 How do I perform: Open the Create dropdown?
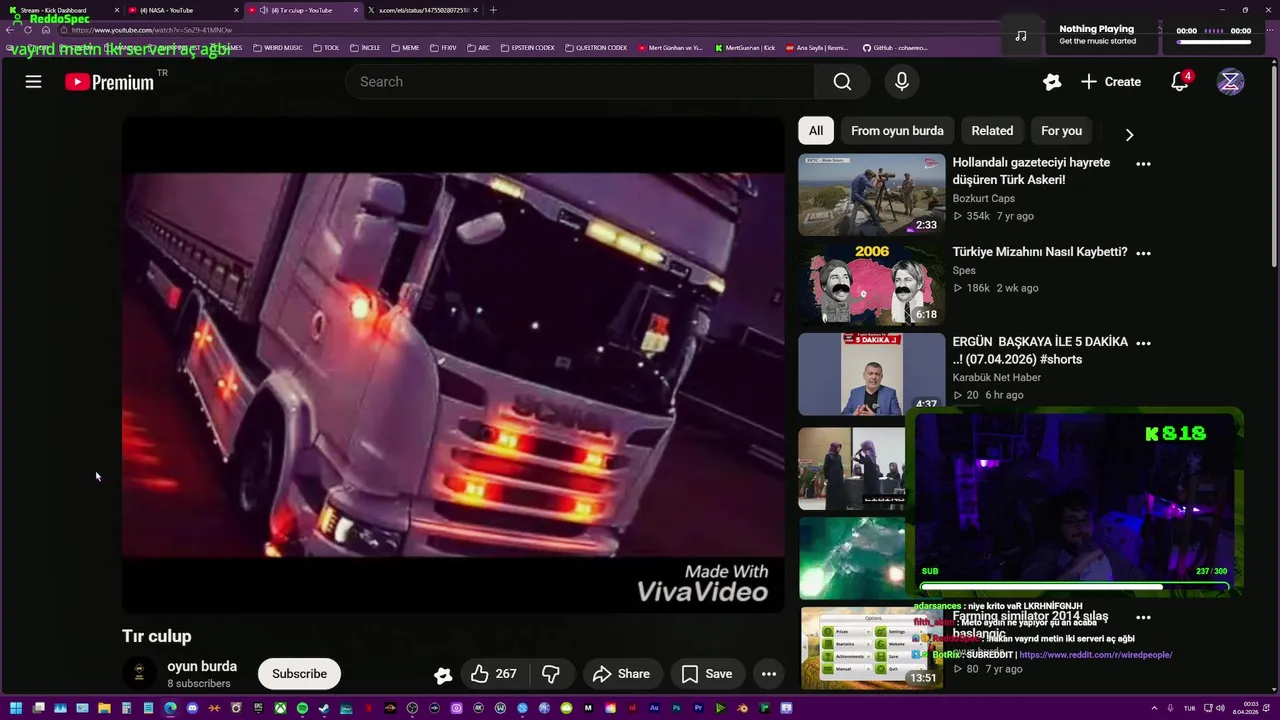point(1110,82)
